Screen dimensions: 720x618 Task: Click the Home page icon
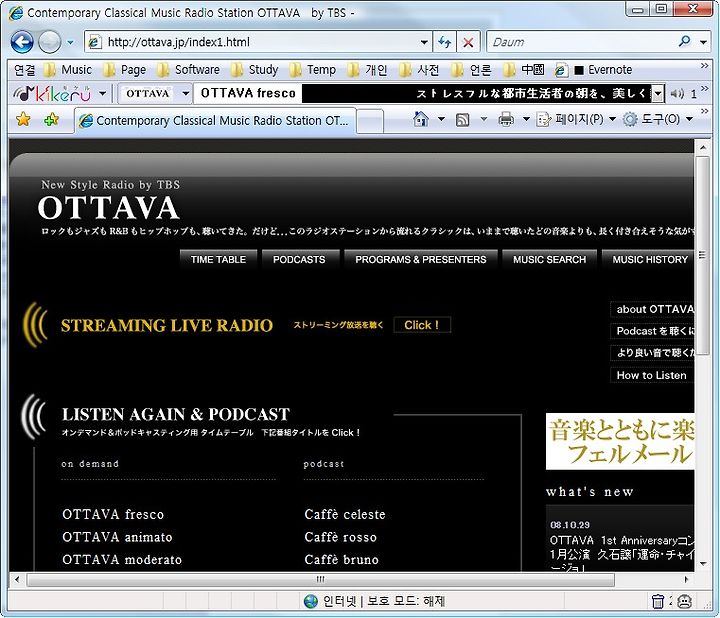tap(421, 119)
